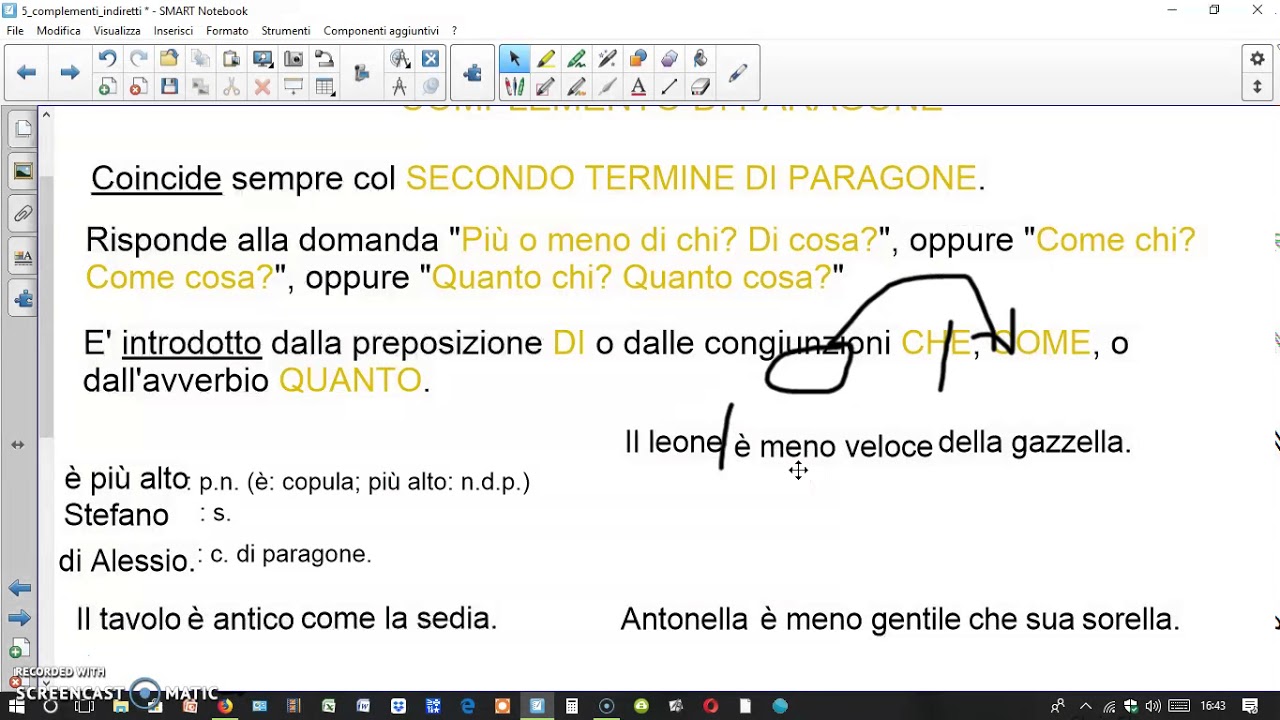
Task: Open Windows Start menu
Action: click(x=16, y=706)
